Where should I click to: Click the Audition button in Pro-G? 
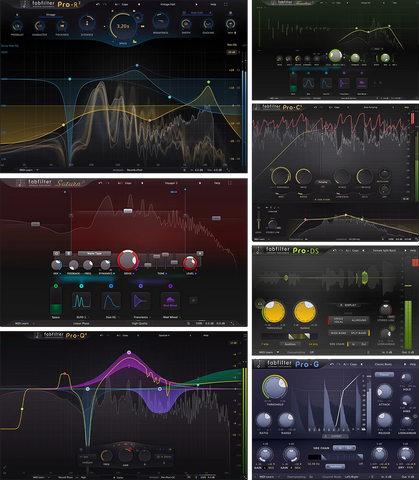[335, 466]
